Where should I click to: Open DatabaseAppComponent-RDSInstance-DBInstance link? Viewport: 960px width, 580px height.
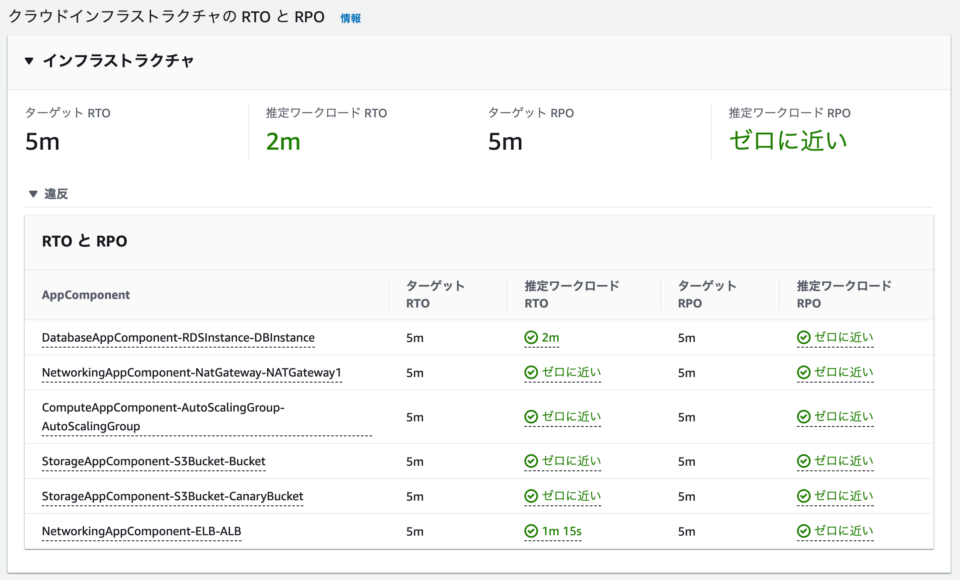point(178,337)
